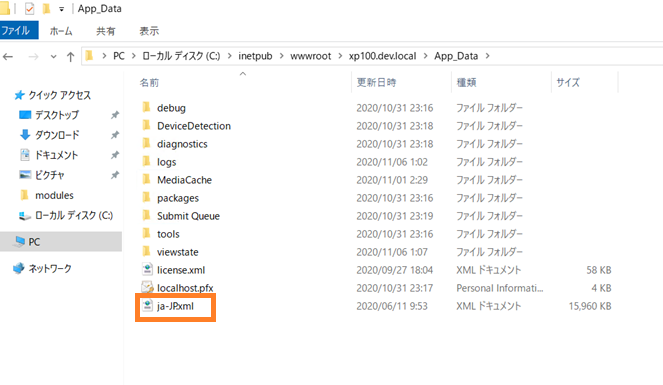
Task: Select the Submit Queue folder icon
Action: click(x=146, y=216)
